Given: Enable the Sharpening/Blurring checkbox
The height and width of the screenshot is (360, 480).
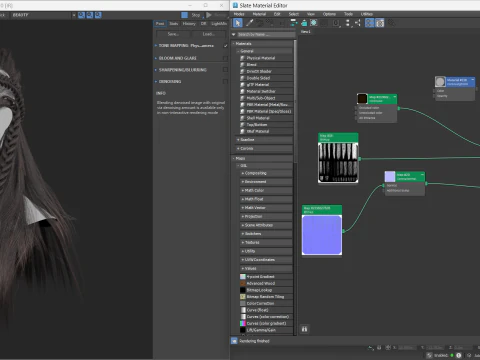Looking at the screenshot, I should click(x=225, y=70).
